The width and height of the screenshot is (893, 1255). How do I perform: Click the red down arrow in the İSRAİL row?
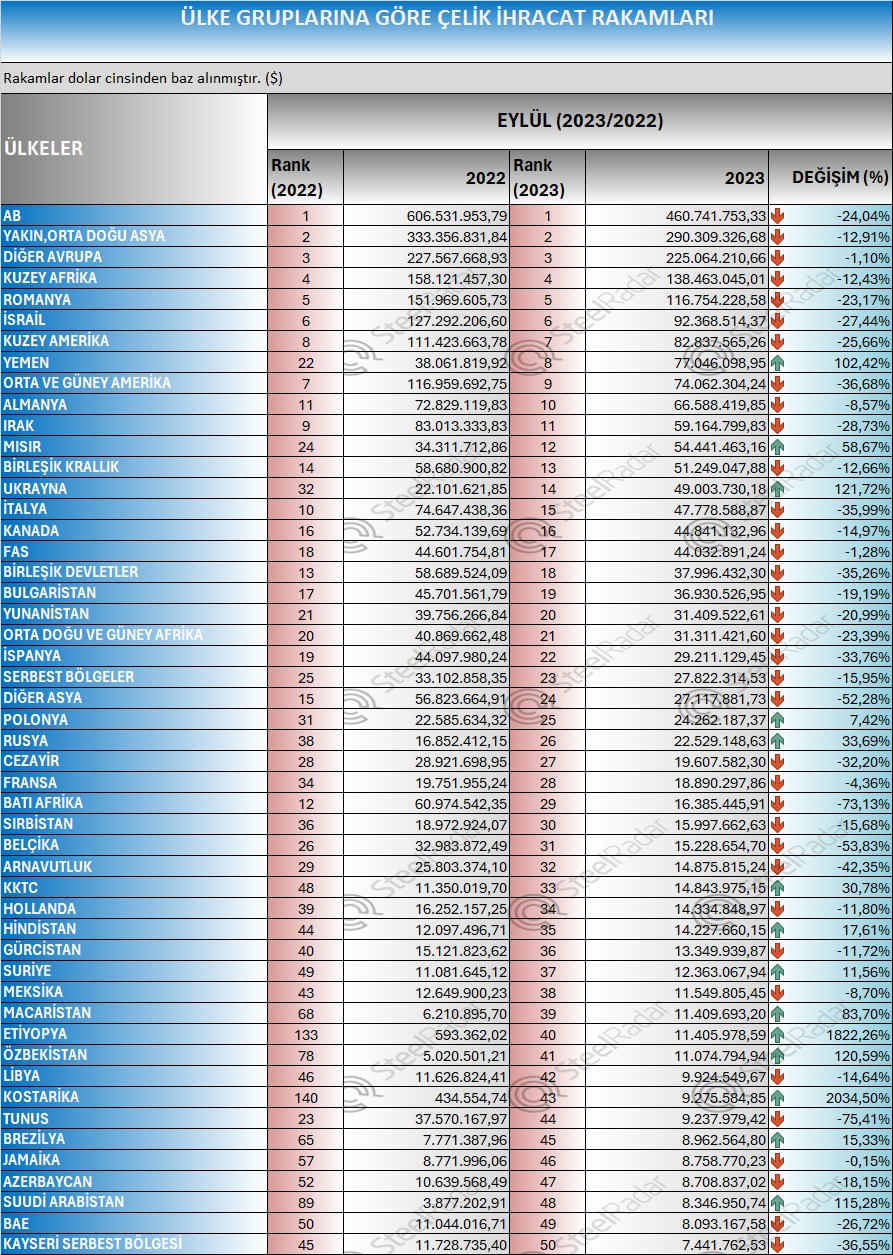point(778,320)
